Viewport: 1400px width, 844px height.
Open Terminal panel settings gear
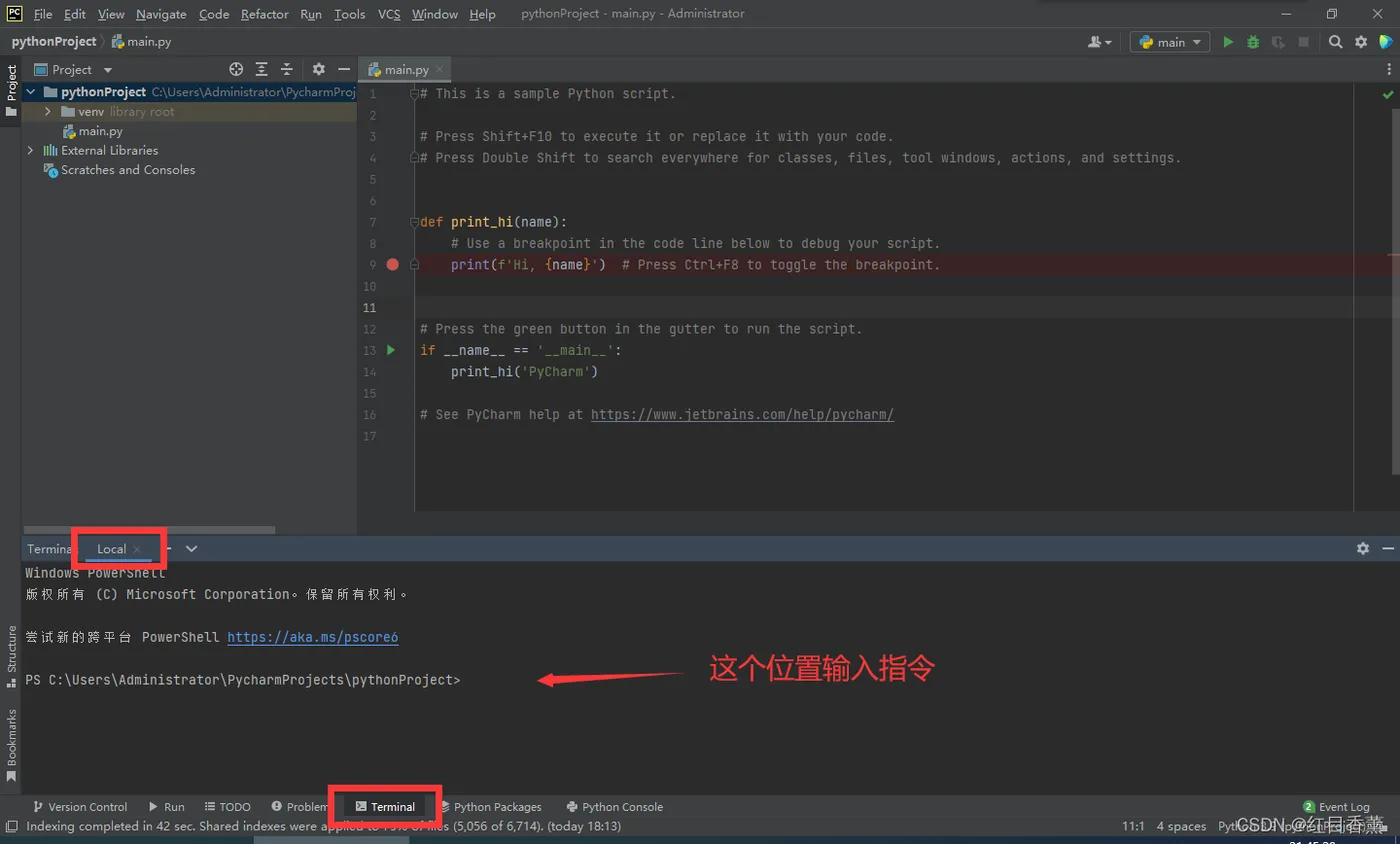(x=1362, y=548)
